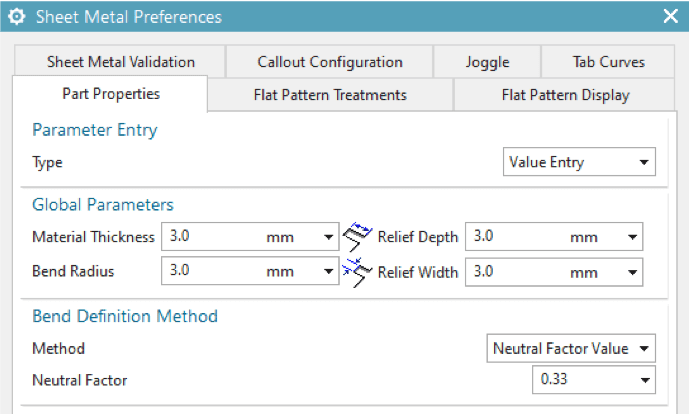The width and height of the screenshot is (689, 414).
Task: Open Bend Radius unit dropdown arrow
Action: (x=329, y=271)
